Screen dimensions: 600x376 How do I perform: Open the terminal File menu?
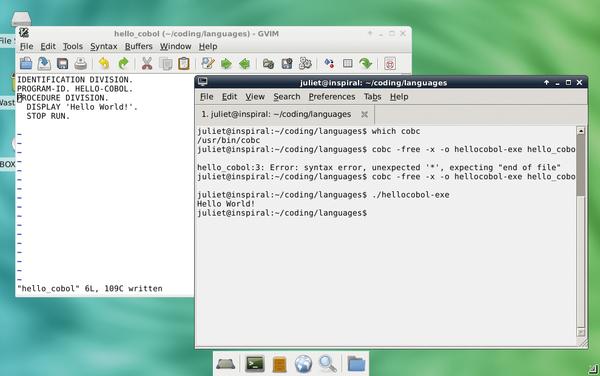(x=207, y=97)
